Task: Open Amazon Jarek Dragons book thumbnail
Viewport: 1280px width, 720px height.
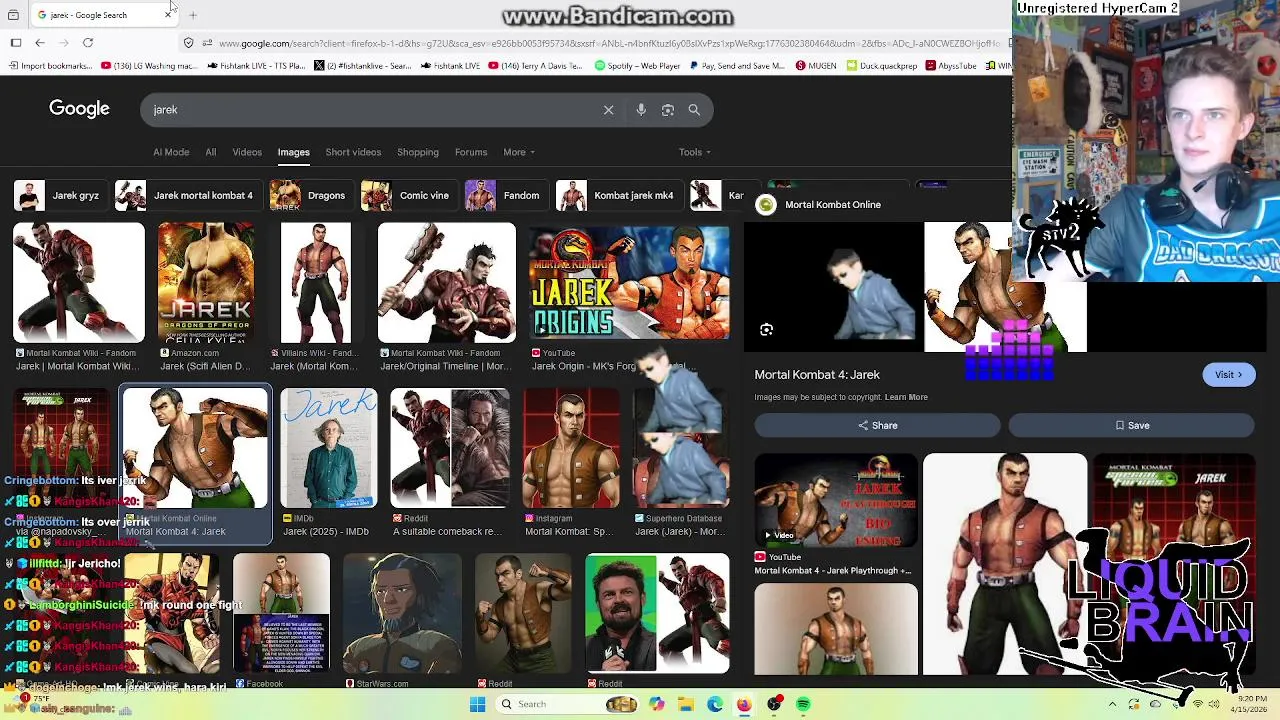Action: click(206, 282)
